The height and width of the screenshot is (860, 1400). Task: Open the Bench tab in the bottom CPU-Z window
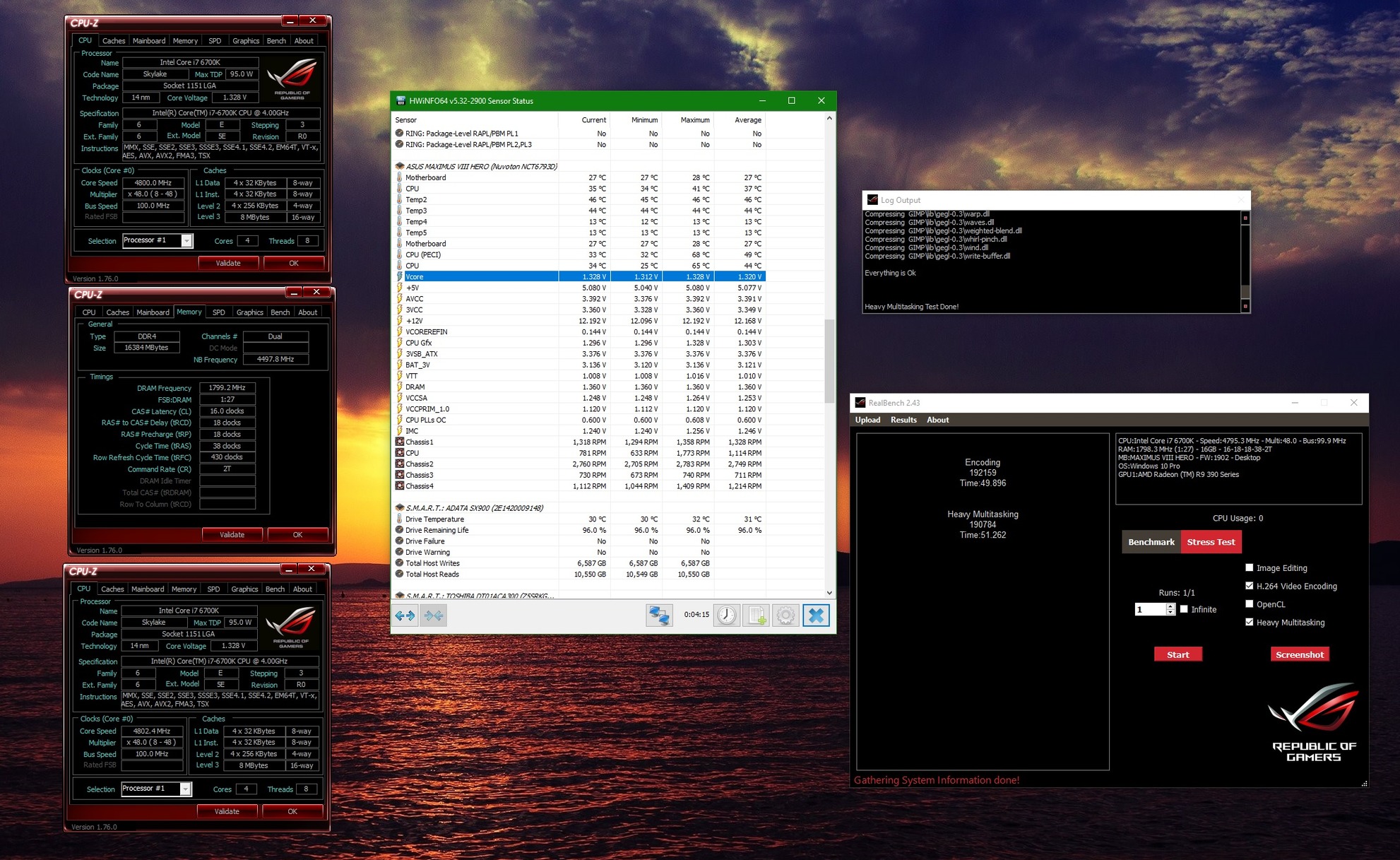(275, 589)
